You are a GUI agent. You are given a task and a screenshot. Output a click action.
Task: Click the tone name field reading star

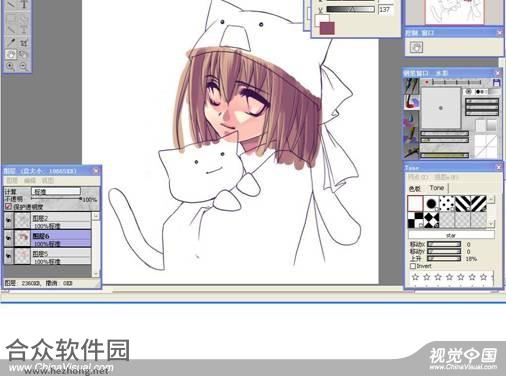451,235
